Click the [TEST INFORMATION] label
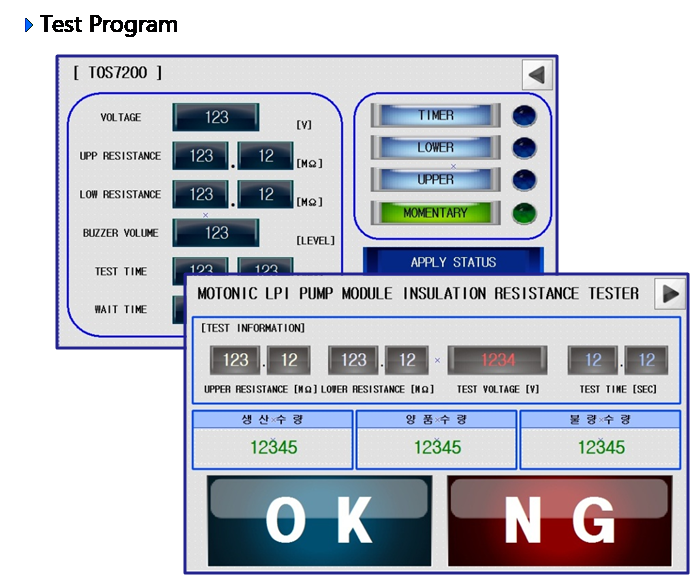Screen dimensions: 690x575 point(253,328)
